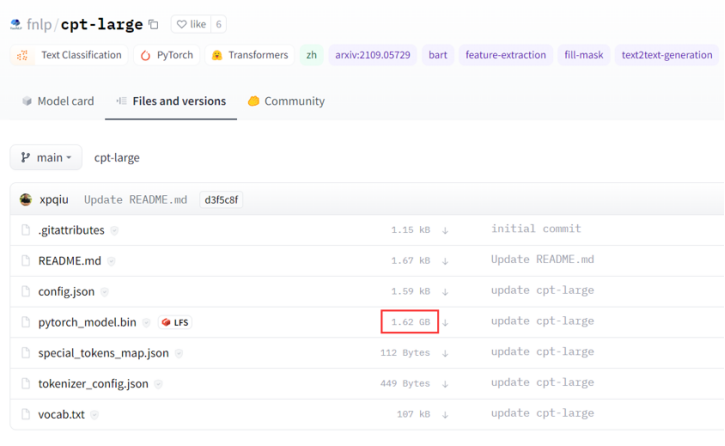Open commit hash d3f5c8f

click(221, 200)
